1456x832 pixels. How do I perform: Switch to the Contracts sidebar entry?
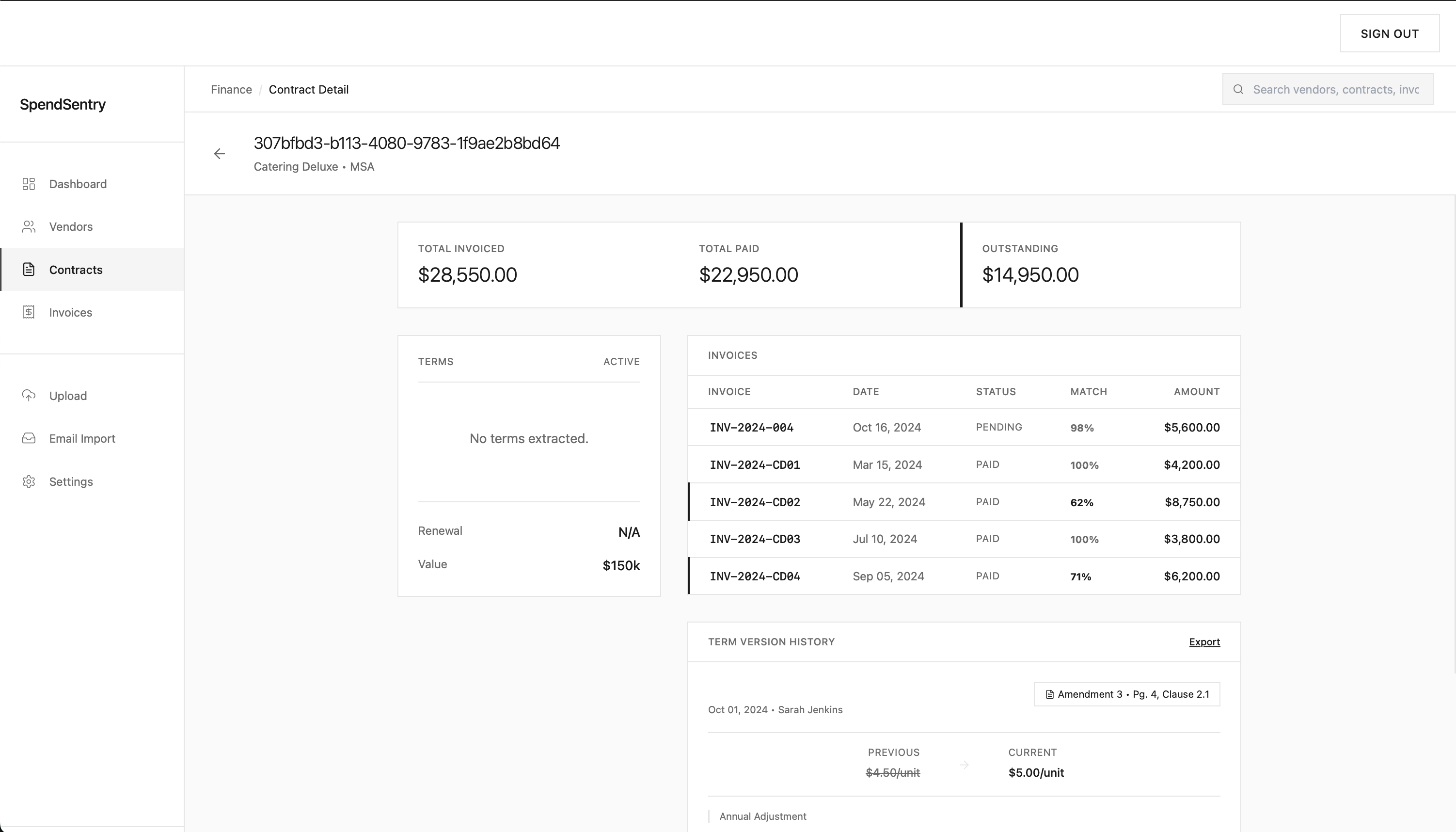coord(76,269)
